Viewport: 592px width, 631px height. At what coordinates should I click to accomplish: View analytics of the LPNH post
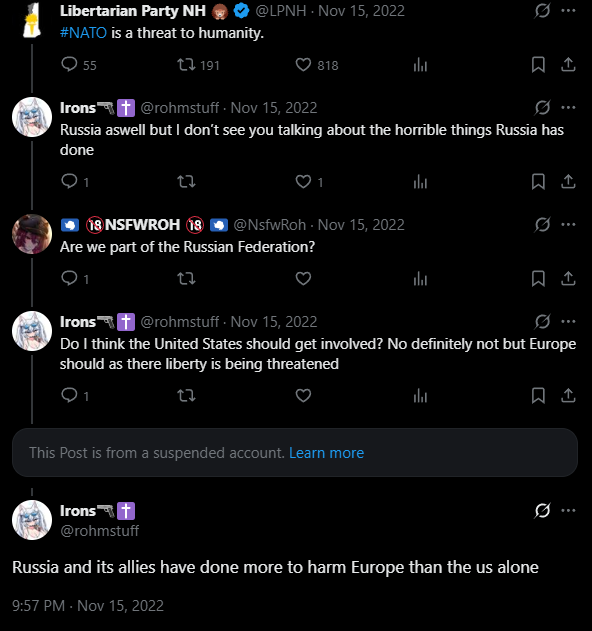pyautogui.click(x=420, y=65)
